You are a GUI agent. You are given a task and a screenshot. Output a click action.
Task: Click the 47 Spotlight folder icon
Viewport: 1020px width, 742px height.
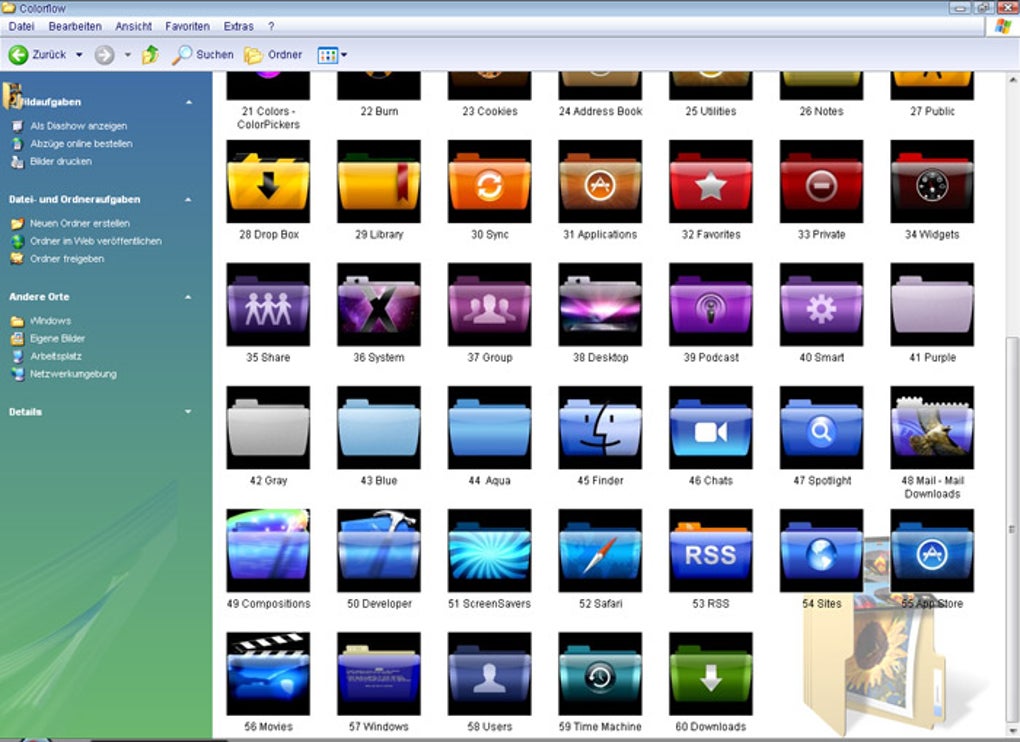(x=821, y=427)
